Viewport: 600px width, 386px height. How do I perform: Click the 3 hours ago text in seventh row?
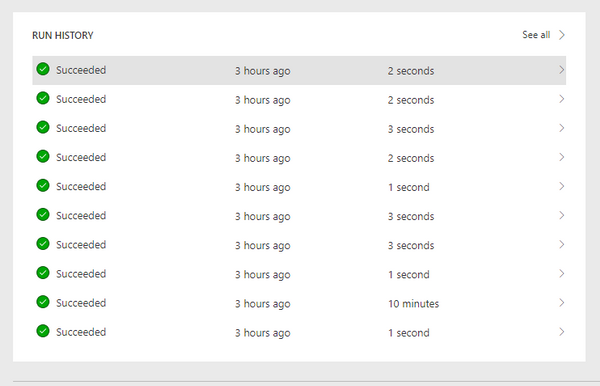tap(262, 246)
